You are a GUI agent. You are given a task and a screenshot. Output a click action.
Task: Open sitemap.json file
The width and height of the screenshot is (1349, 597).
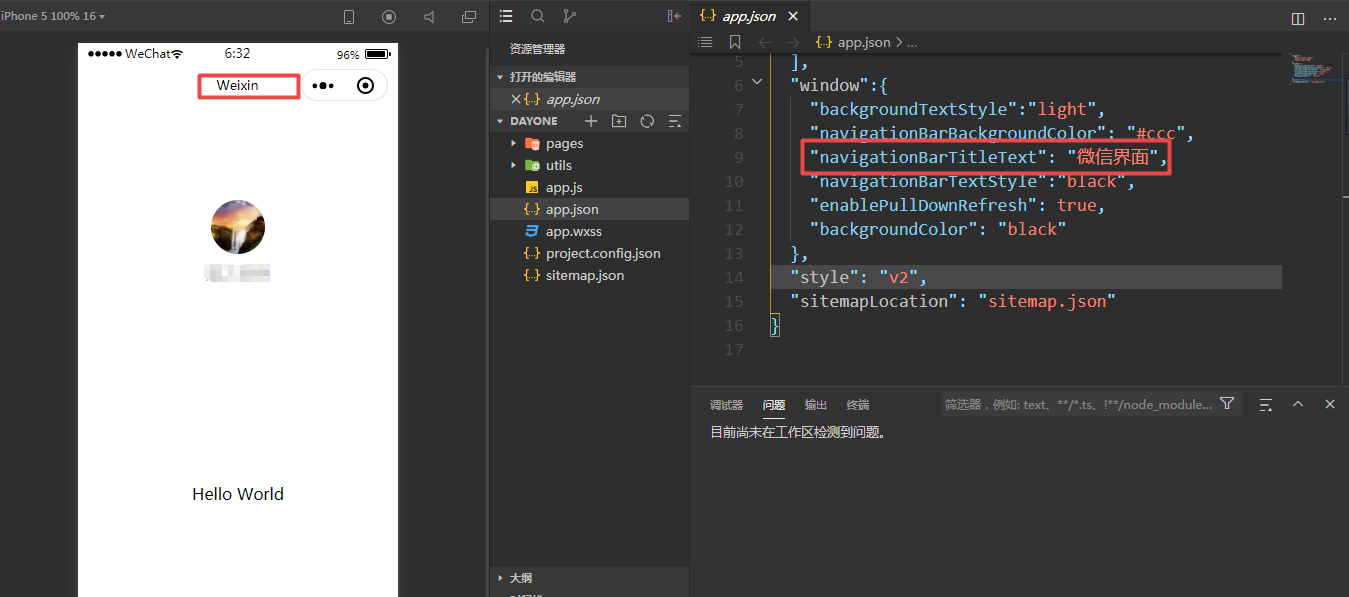tap(585, 275)
